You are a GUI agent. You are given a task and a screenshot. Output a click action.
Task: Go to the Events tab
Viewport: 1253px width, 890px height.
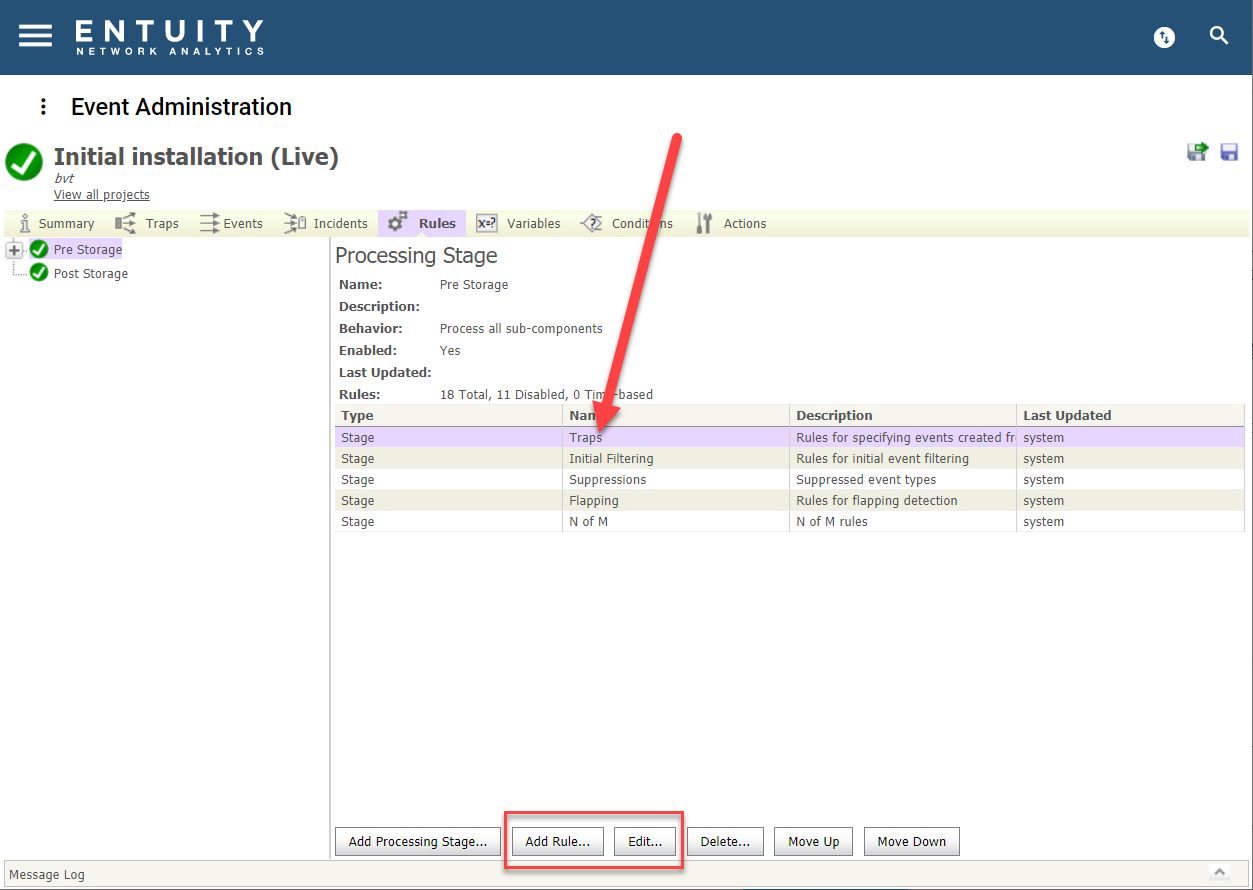(231, 223)
